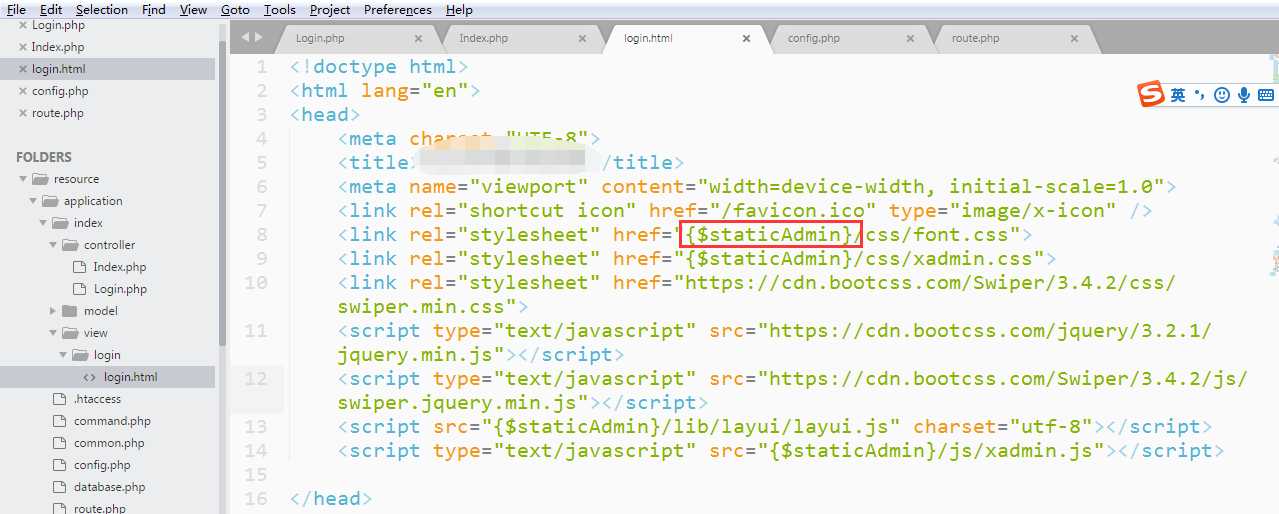
Task: Click the right tab-scroll arrow
Action: pos(259,38)
